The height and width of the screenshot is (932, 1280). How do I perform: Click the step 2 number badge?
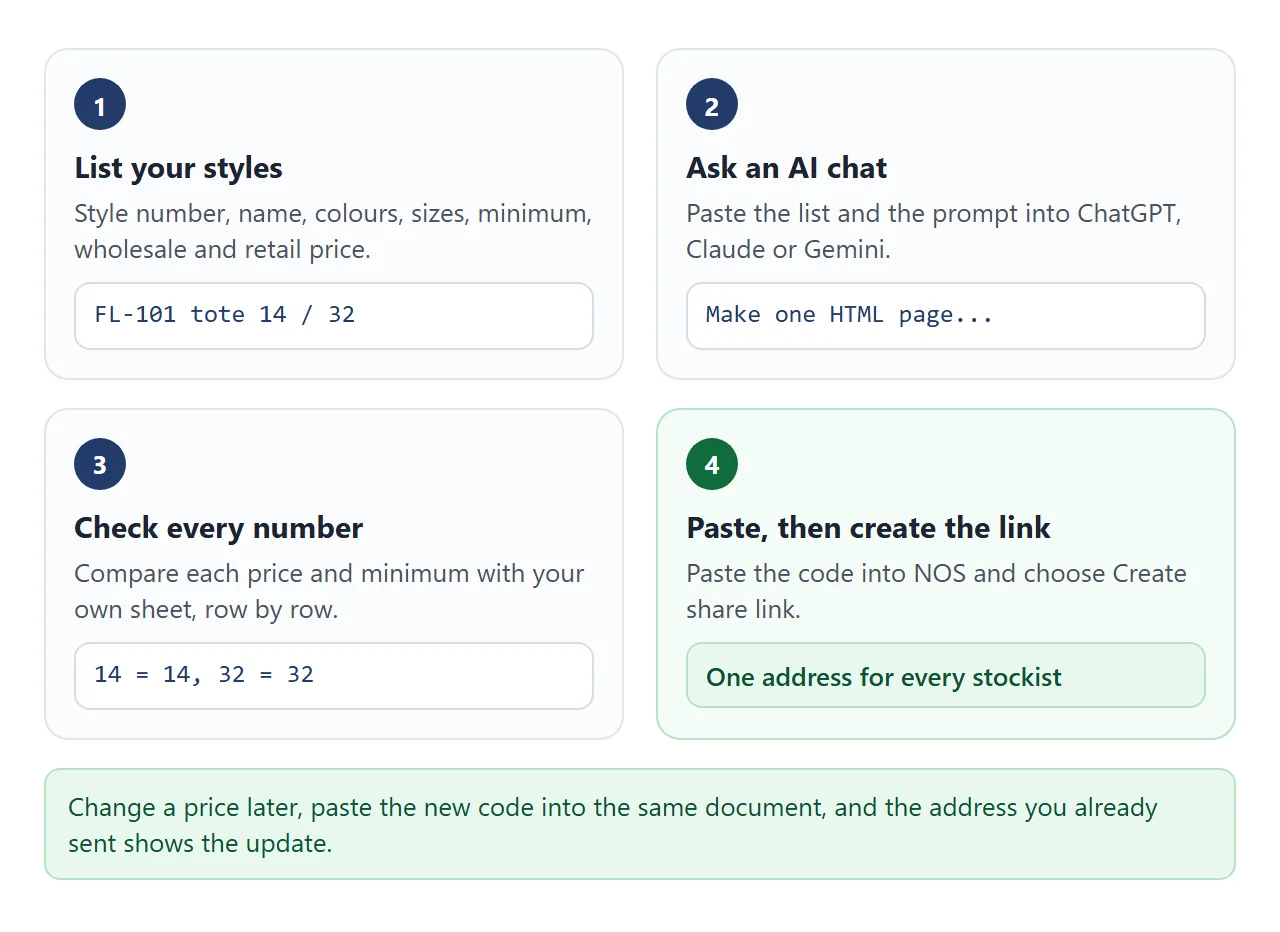pos(712,104)
